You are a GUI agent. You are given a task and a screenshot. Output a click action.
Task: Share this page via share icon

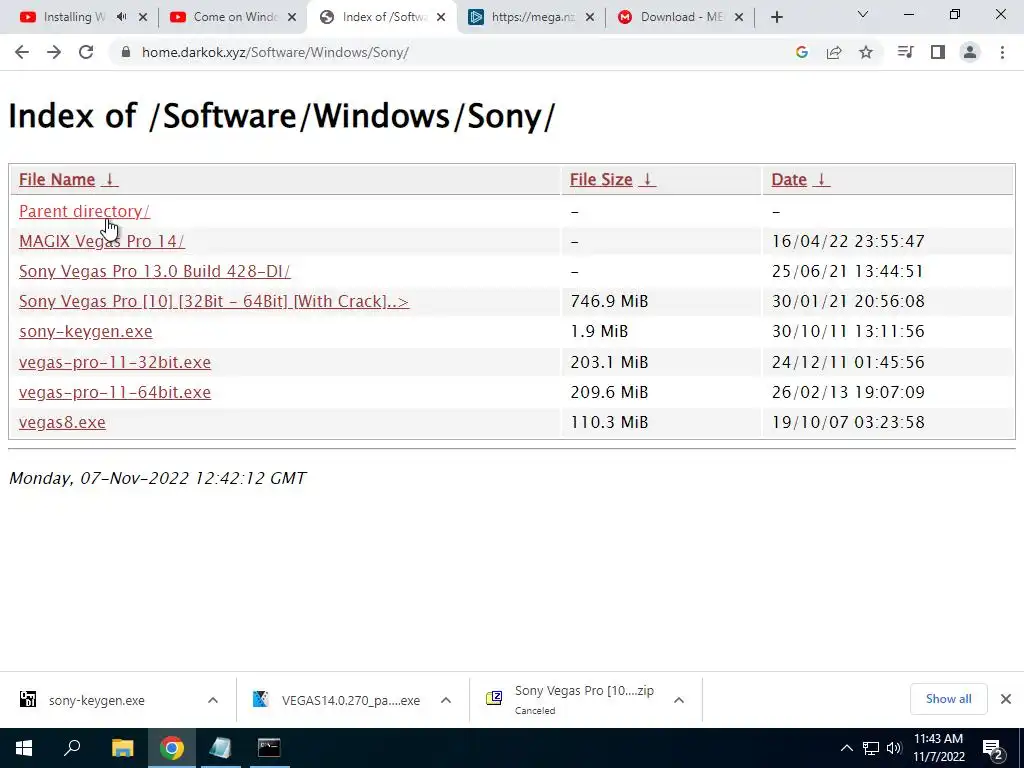coord(834,52)
